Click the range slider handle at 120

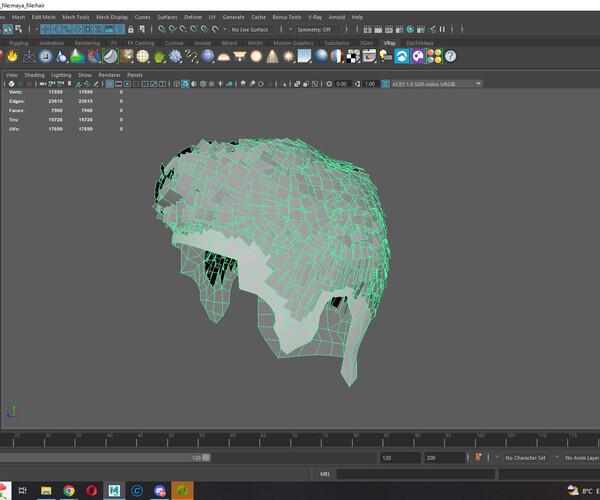[x=206, y=458]
